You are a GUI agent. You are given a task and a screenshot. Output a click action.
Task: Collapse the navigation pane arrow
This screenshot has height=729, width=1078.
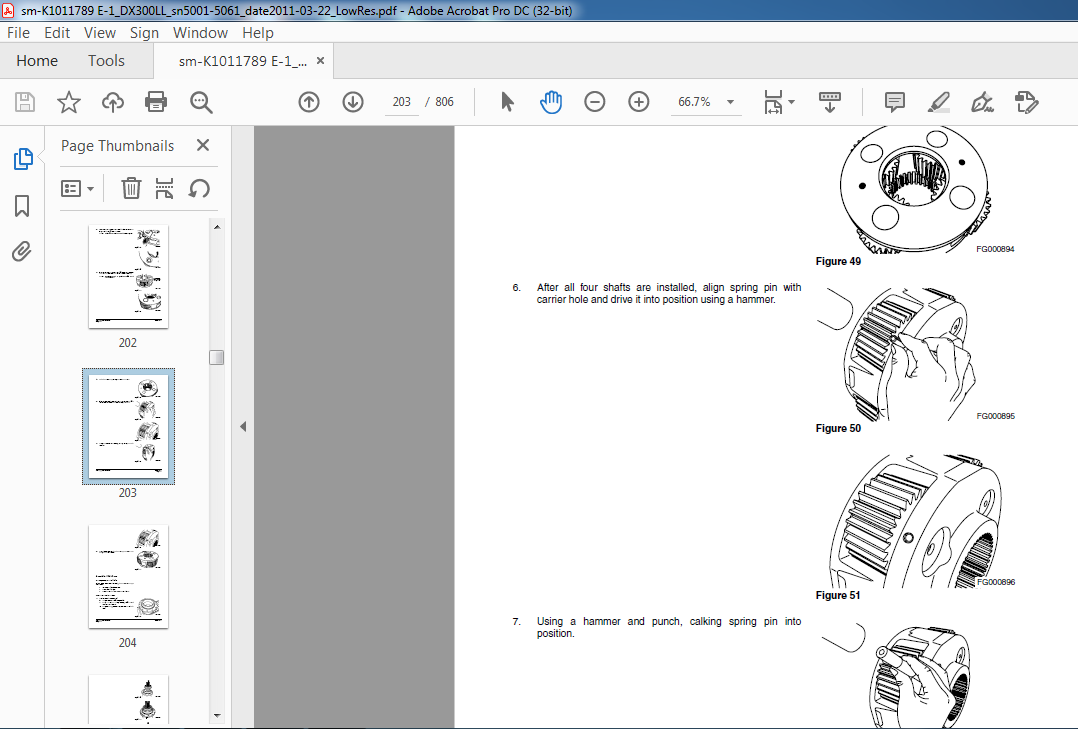[x=243, y=427]
